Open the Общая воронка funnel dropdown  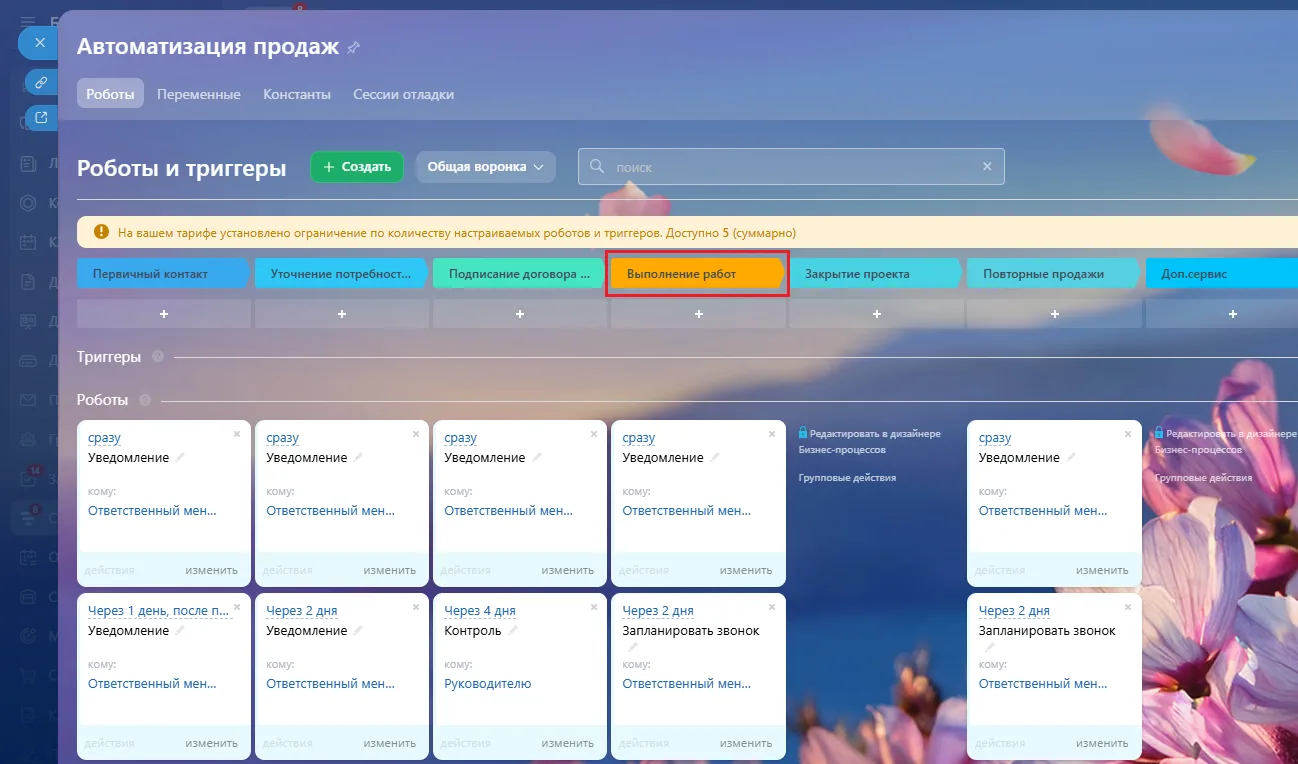point(486,167)
